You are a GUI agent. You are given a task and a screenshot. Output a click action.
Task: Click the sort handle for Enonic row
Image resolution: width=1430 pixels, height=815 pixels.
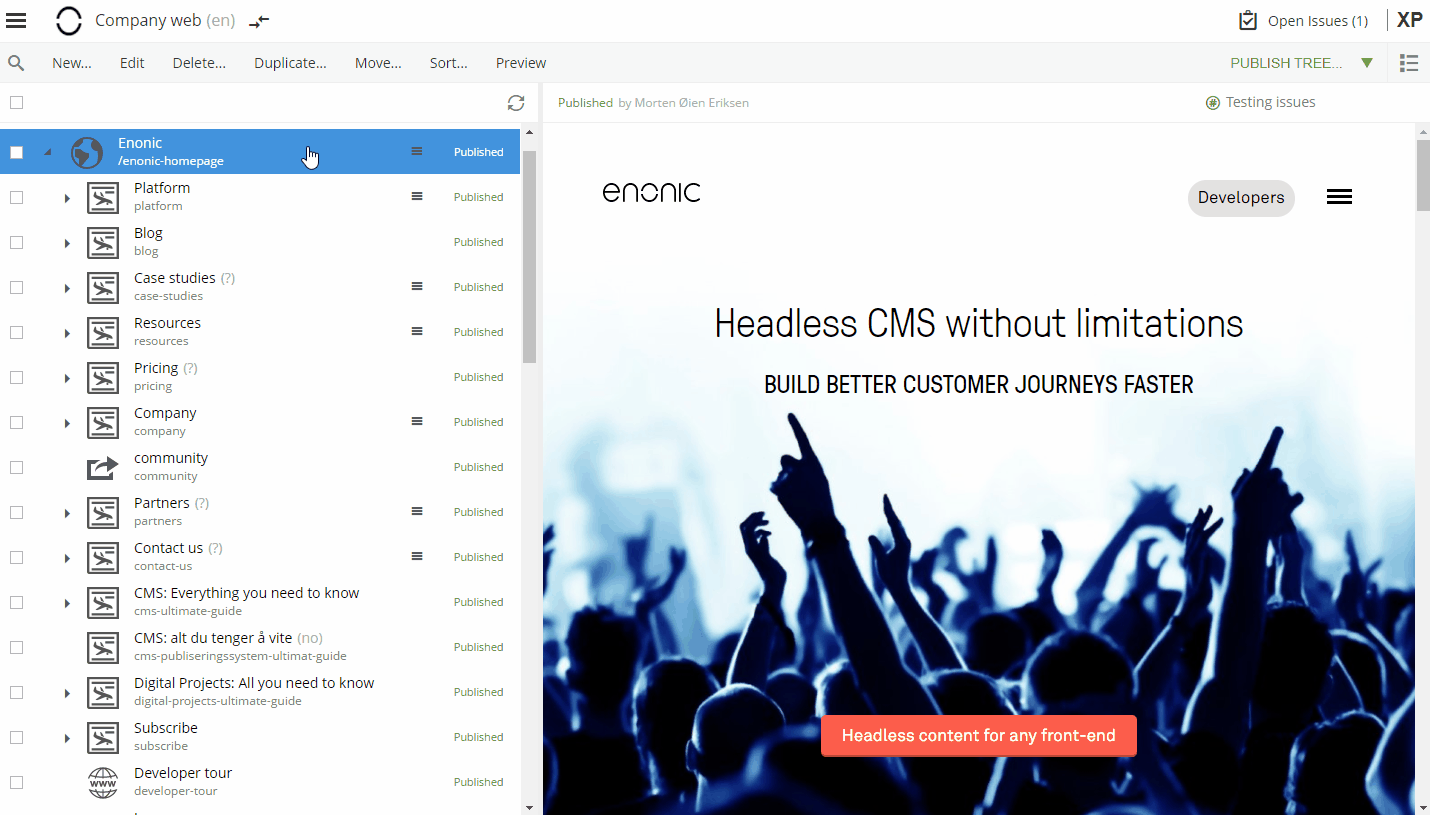(x=417, y=151)
